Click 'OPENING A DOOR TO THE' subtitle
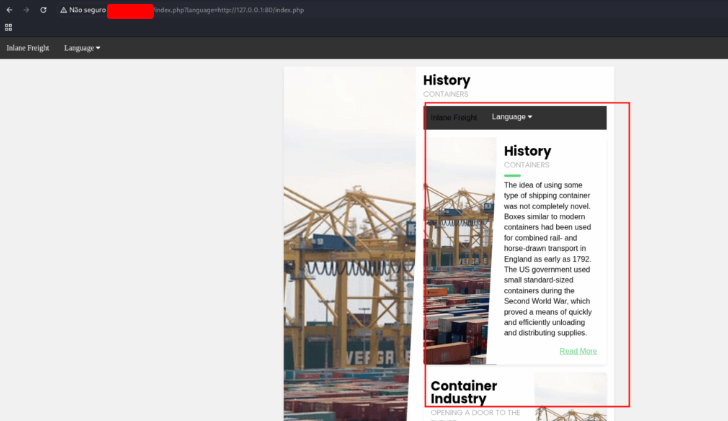Viewport: 728px width, 421px height. point(476,412)
